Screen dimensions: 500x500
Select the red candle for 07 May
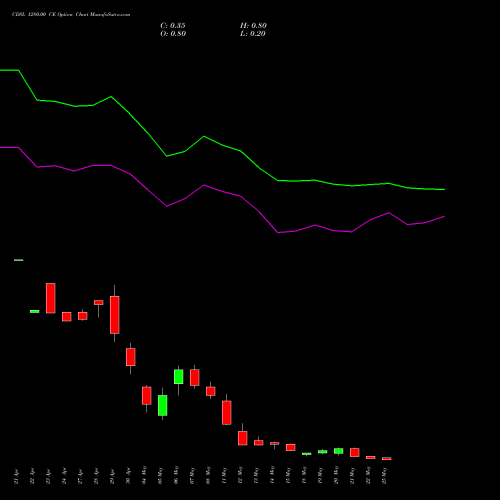click(x=195, y=377)
